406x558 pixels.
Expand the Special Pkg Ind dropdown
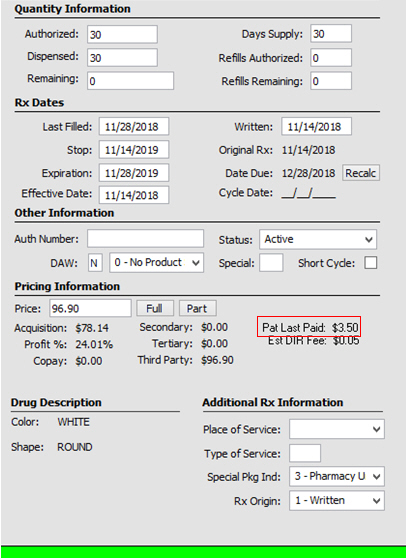(337, 476)
